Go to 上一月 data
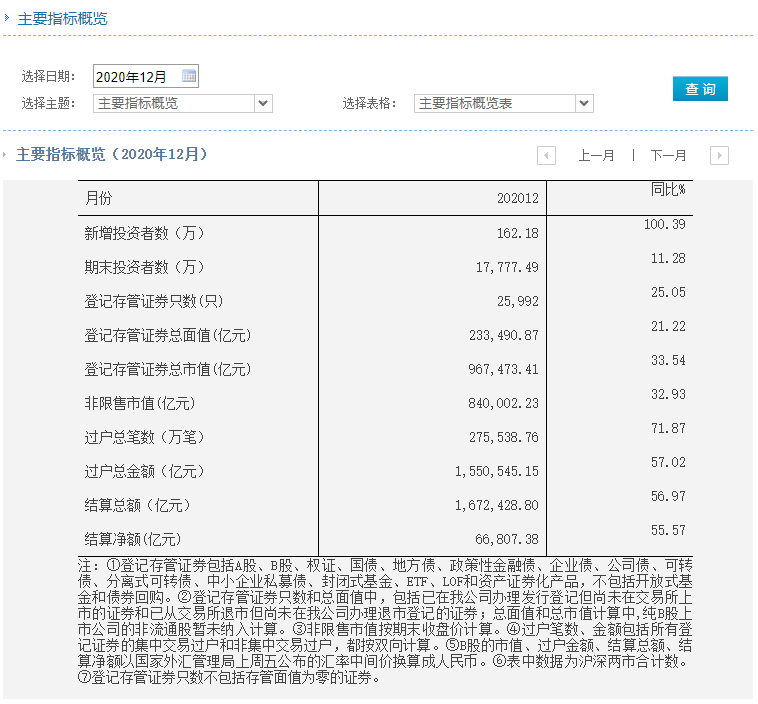Image resolution: width=758 pixels, height=704 pixels. [x=596, y=155]
